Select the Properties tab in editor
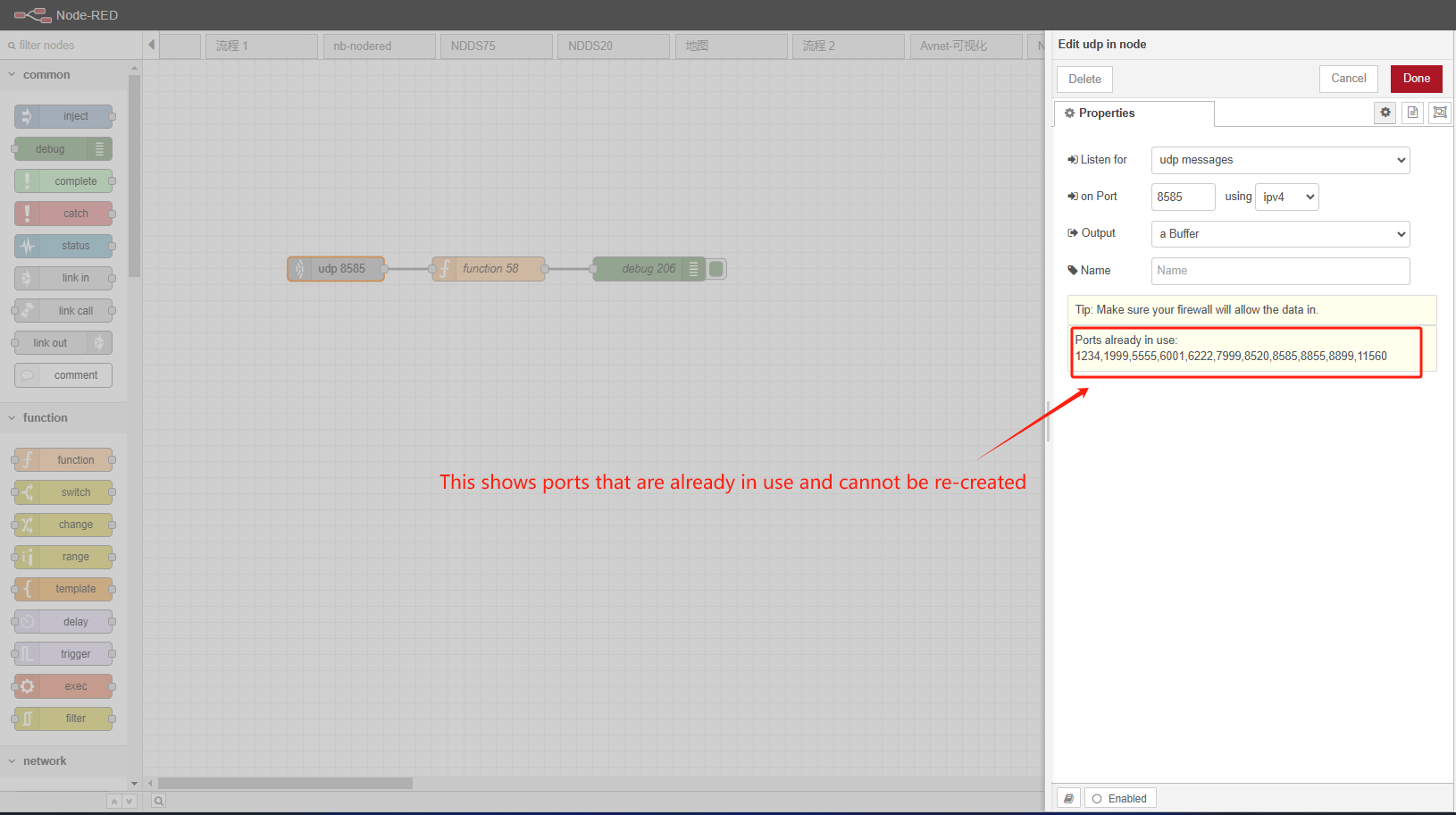The width and height of the screenshot is (1456, 815). [x=1134, y=113]
